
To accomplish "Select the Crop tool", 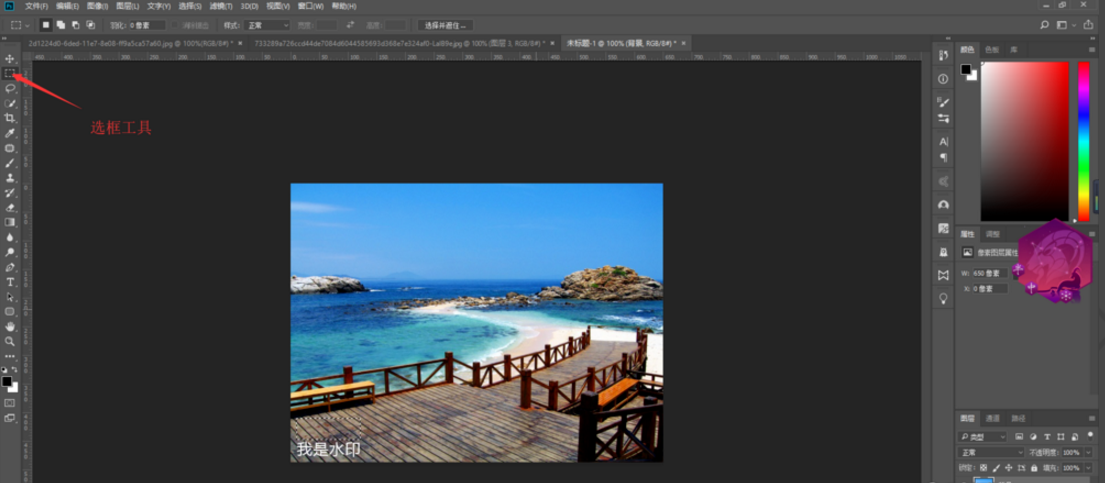I will click(x=10, y=118).
